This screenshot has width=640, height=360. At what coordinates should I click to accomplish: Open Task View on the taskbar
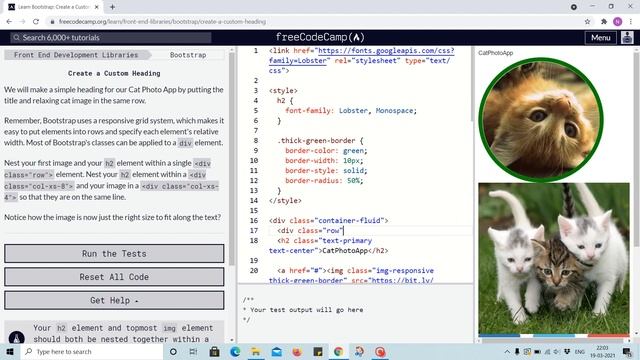point(193,351)
